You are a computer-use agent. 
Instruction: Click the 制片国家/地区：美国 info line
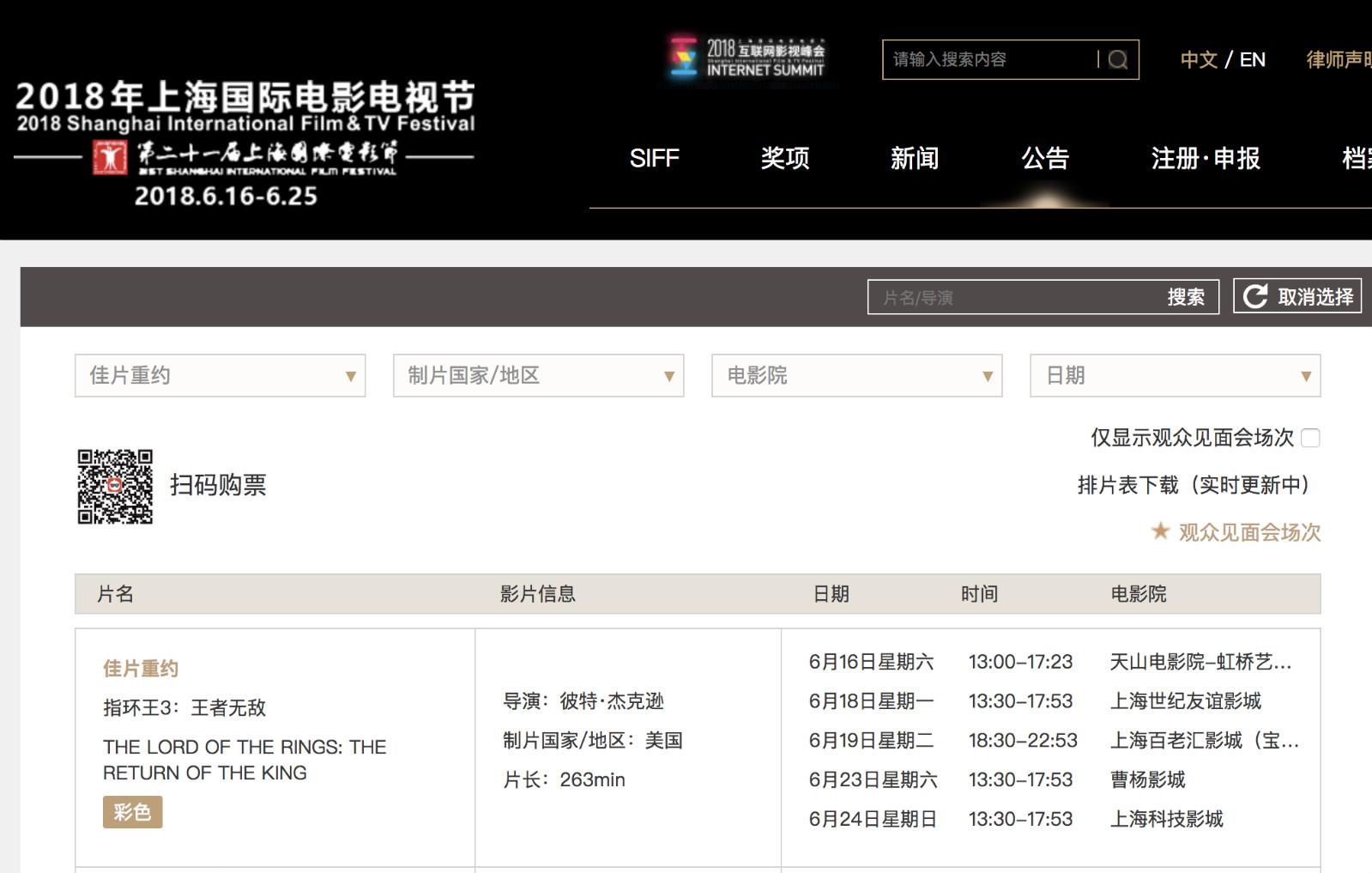tap(593, 741)
